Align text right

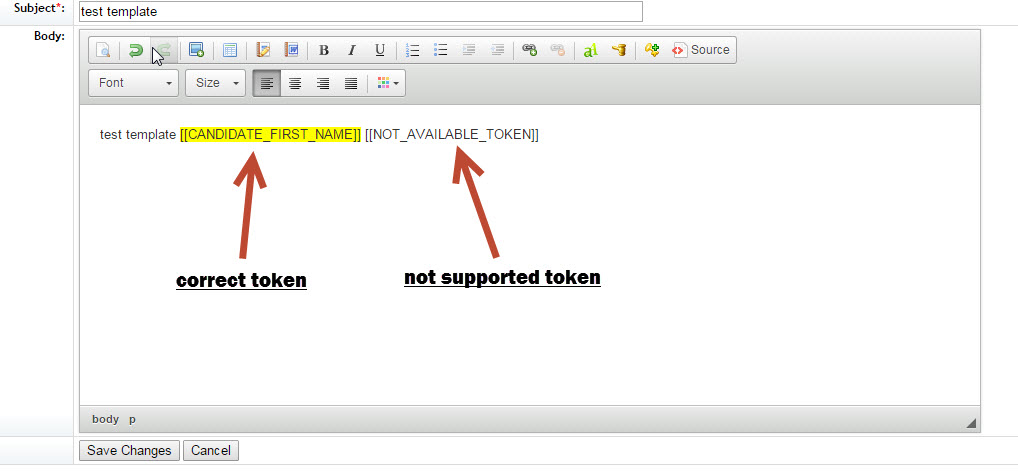[x=323, y=83]
